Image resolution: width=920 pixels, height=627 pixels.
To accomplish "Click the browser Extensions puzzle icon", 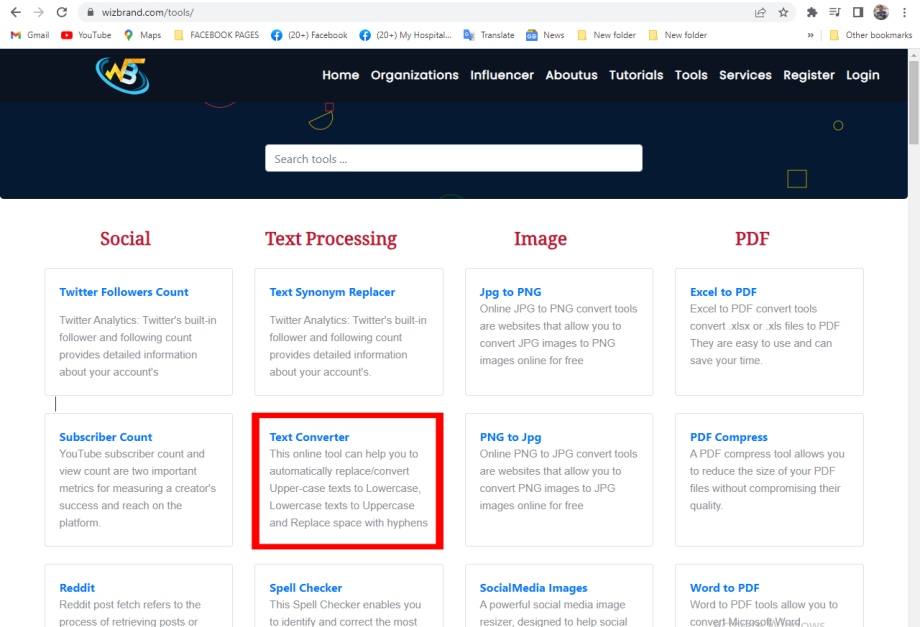I will (811, 12).
